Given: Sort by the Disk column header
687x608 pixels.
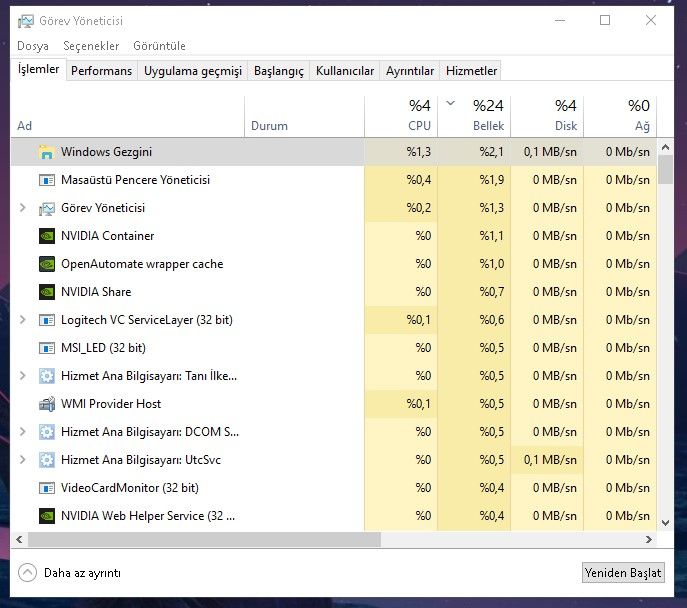Looking at the screenshot, I should tap(547, 117).
